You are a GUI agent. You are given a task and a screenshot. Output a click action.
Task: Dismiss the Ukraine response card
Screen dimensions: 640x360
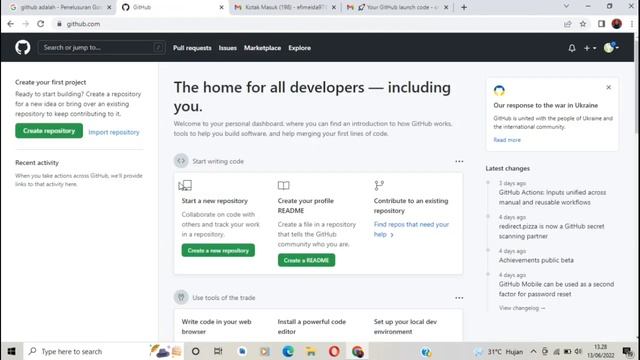[x=609, y=87]
